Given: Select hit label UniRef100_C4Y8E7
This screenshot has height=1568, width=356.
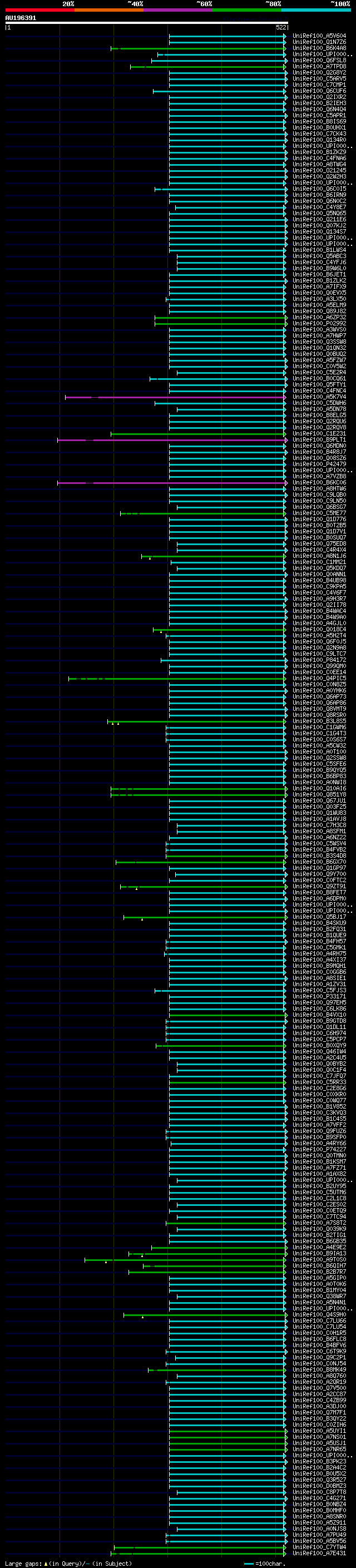Looking at the screenshot, I should [x=319, y=207].
